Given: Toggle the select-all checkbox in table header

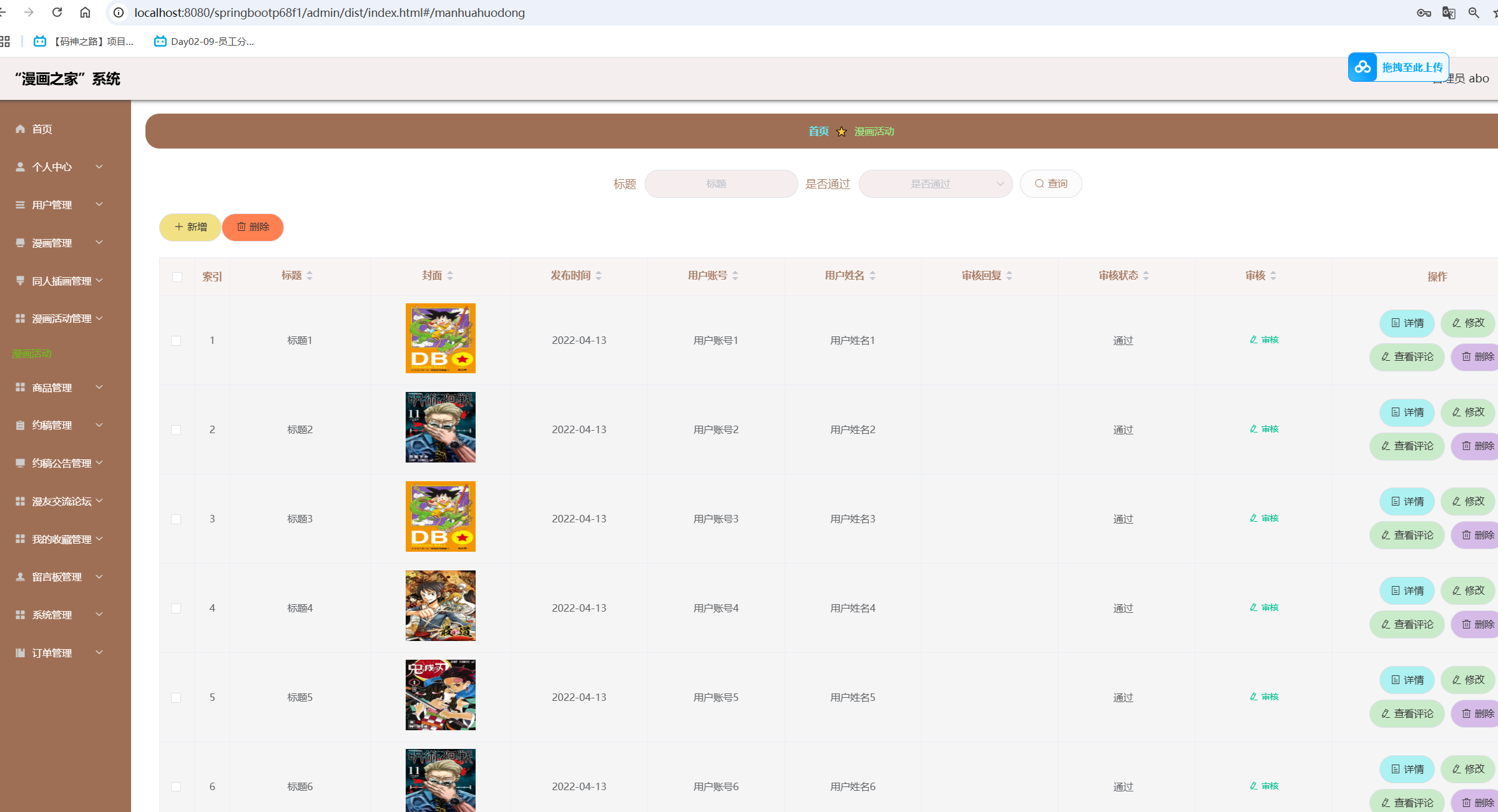Looking at the screenshot, I should pyautogui.click(x=177, y=276).
